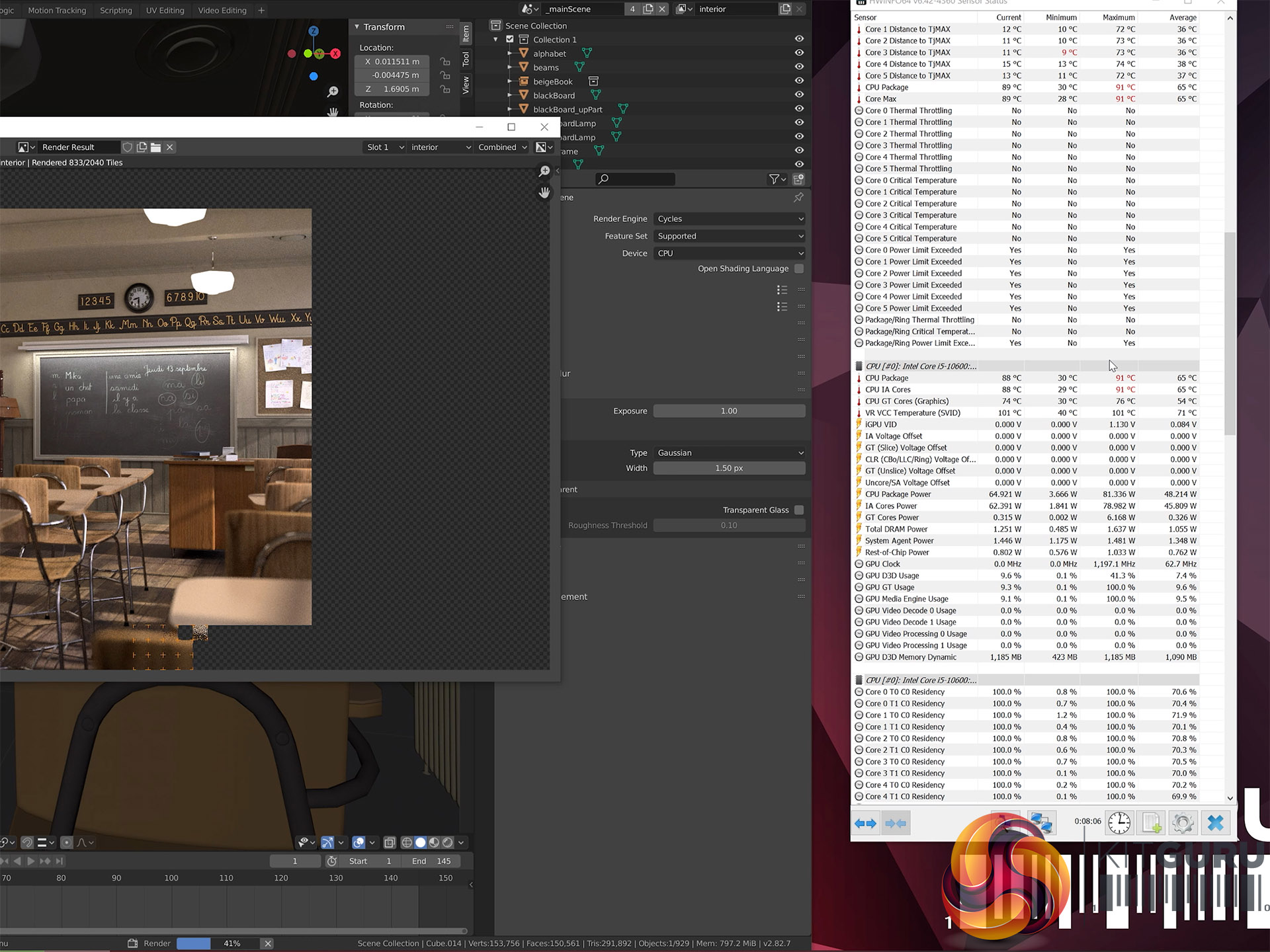Switch to the UV Editing workspace tab
The width and height of the screenshot is (1270, 952).
point(165,11)
